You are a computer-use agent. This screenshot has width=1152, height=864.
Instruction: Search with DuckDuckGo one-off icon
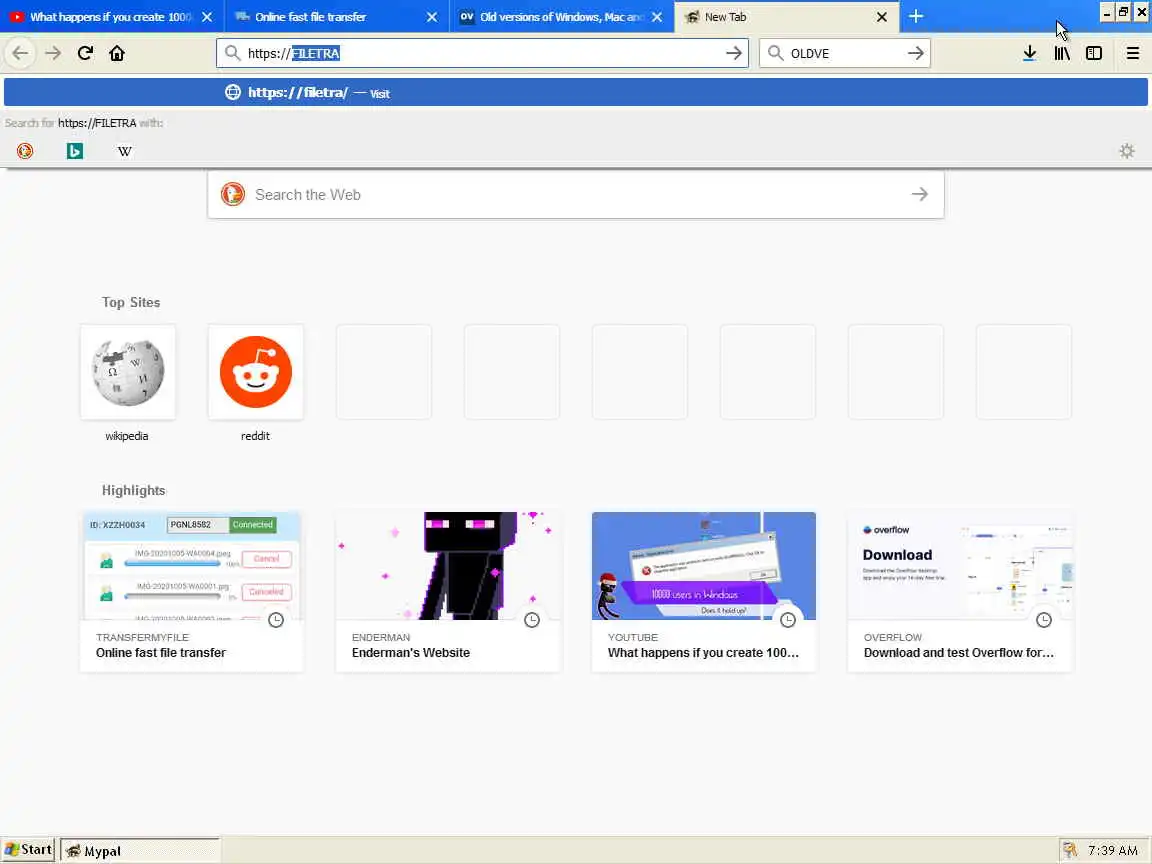pos(25,151)
